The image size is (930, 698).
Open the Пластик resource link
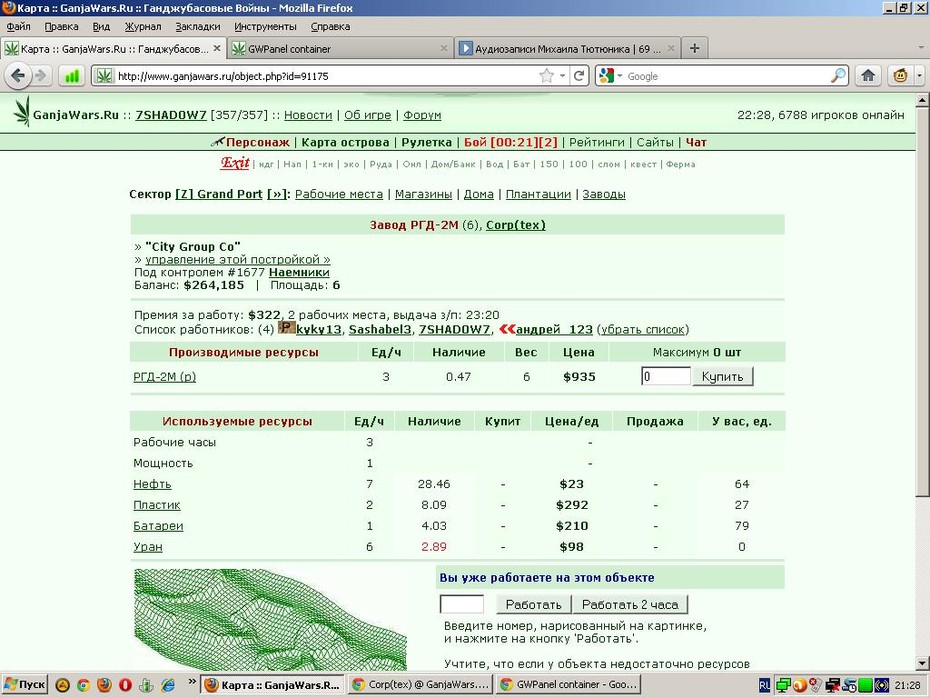pos(157,505)
